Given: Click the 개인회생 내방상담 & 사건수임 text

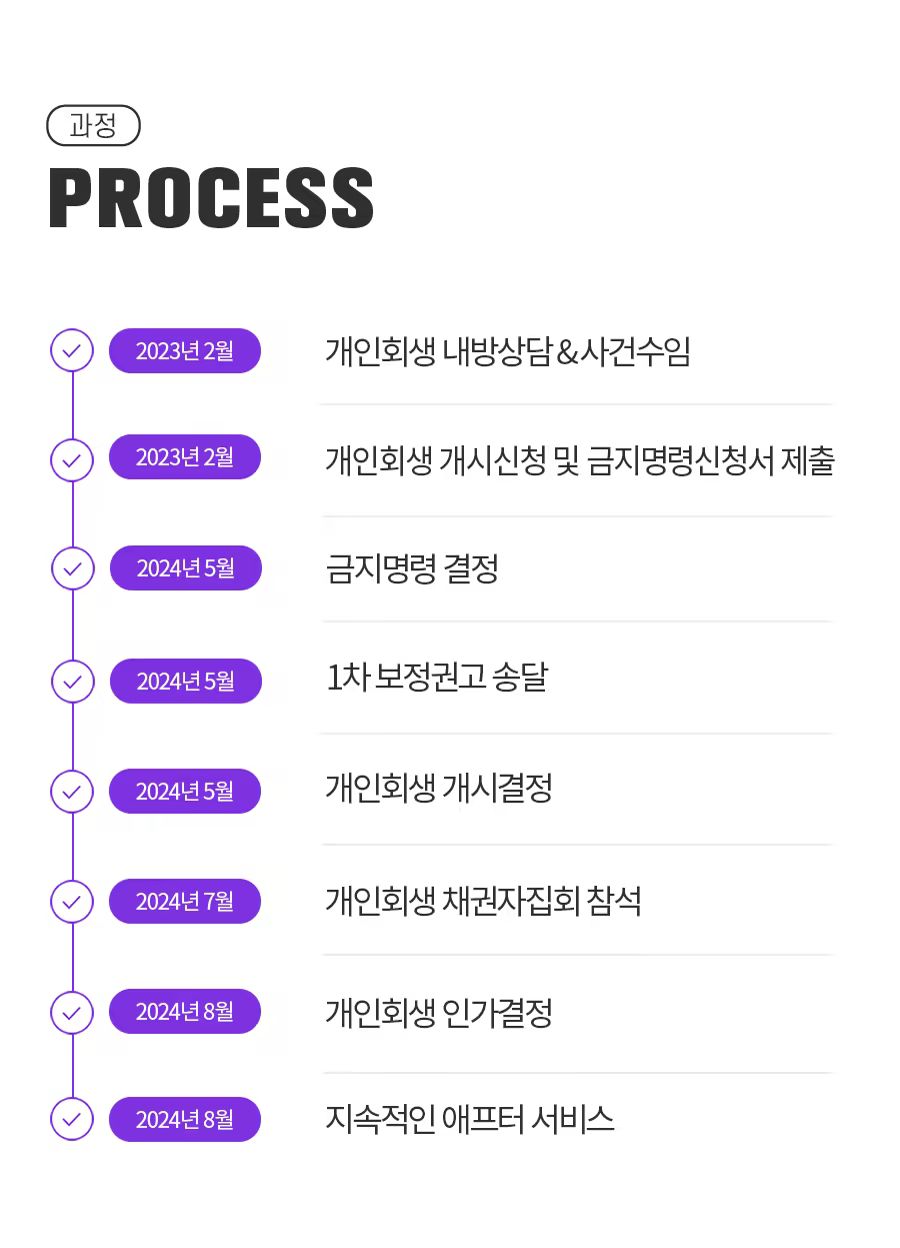Looking at the screenshot, I should pos(508,351).
